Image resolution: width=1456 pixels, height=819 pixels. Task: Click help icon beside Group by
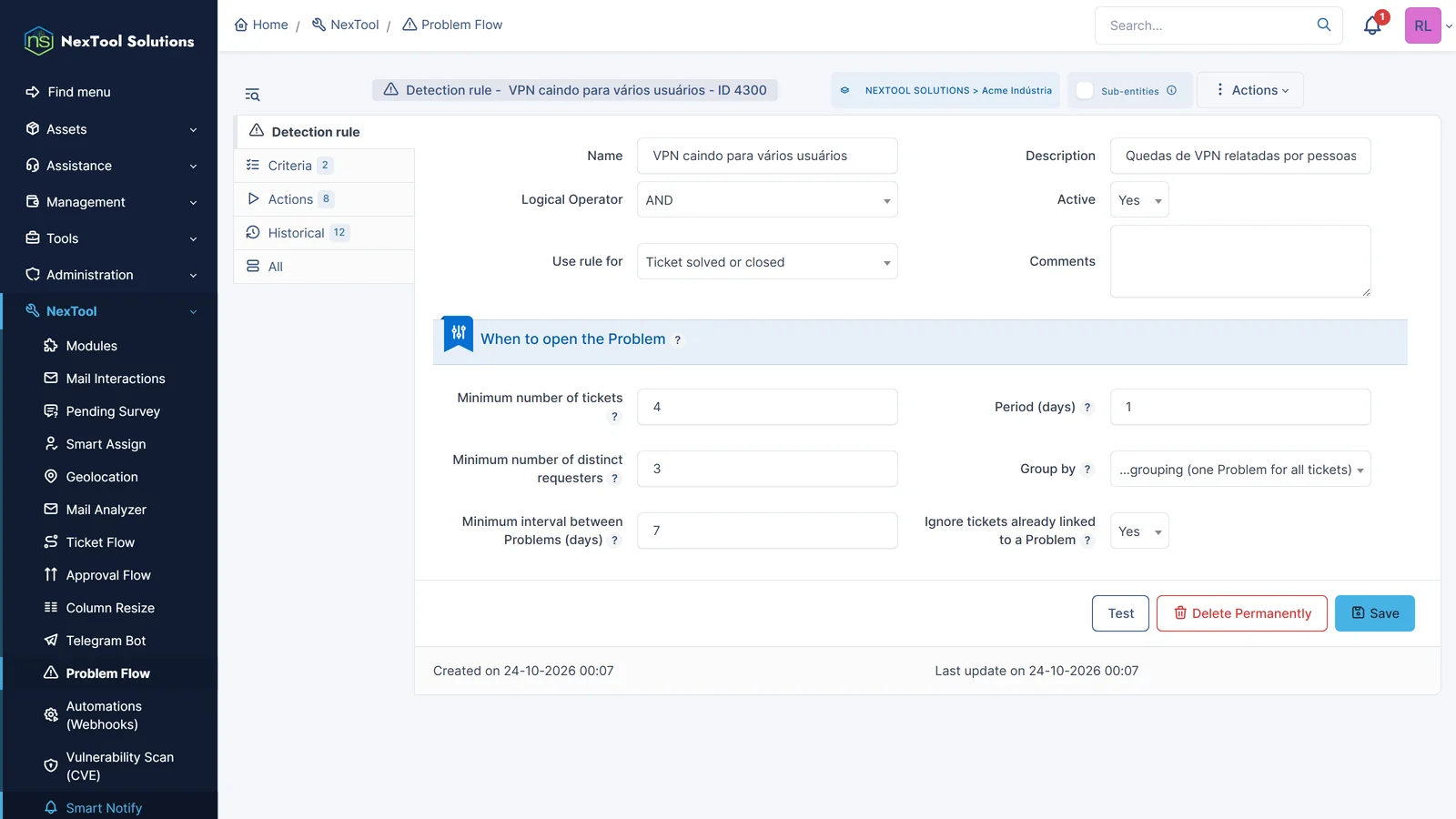point(1087,470)
